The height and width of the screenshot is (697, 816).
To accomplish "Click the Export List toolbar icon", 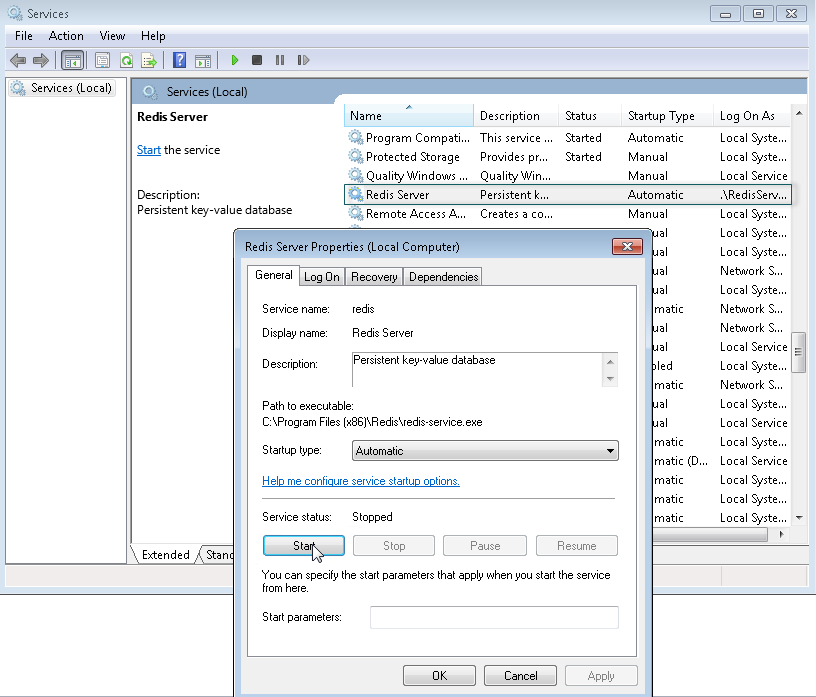I will (149, 60).
